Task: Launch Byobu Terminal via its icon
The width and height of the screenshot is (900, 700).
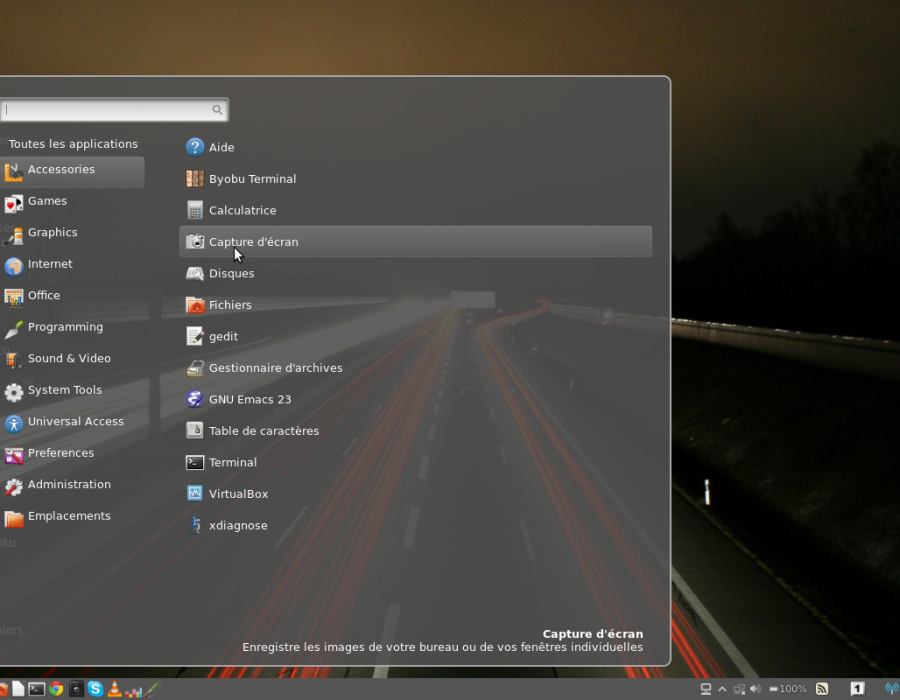Action: (x=195, y=178)
